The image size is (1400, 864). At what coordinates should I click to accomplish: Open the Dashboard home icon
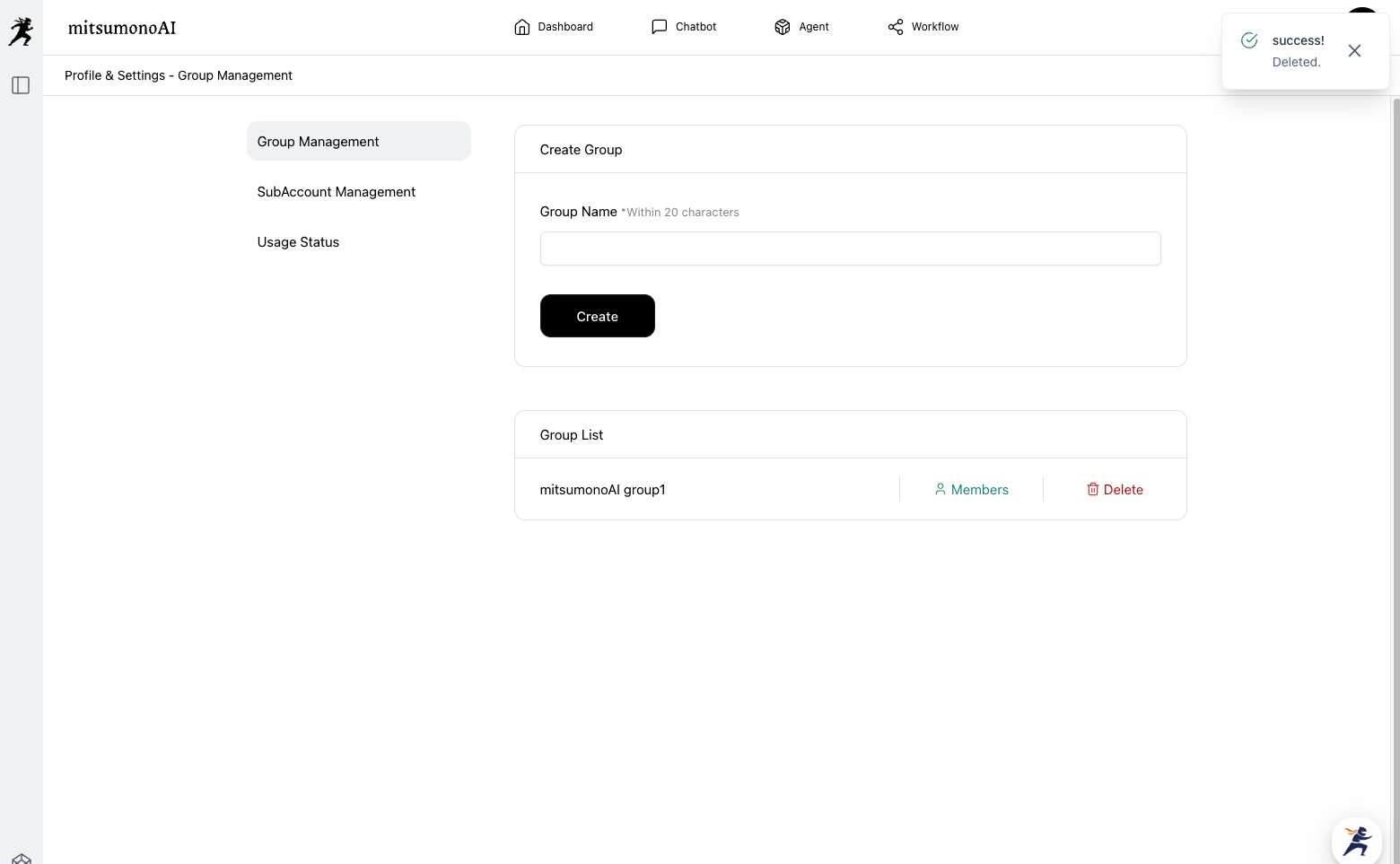point(522,27)
